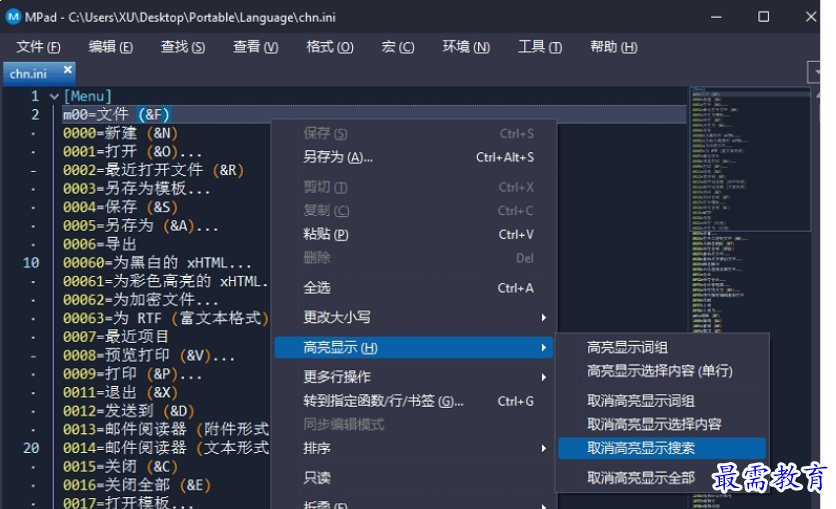Open the 查找 (S) menu
This screenshot has height=509, width=836.
pos(183,47)
